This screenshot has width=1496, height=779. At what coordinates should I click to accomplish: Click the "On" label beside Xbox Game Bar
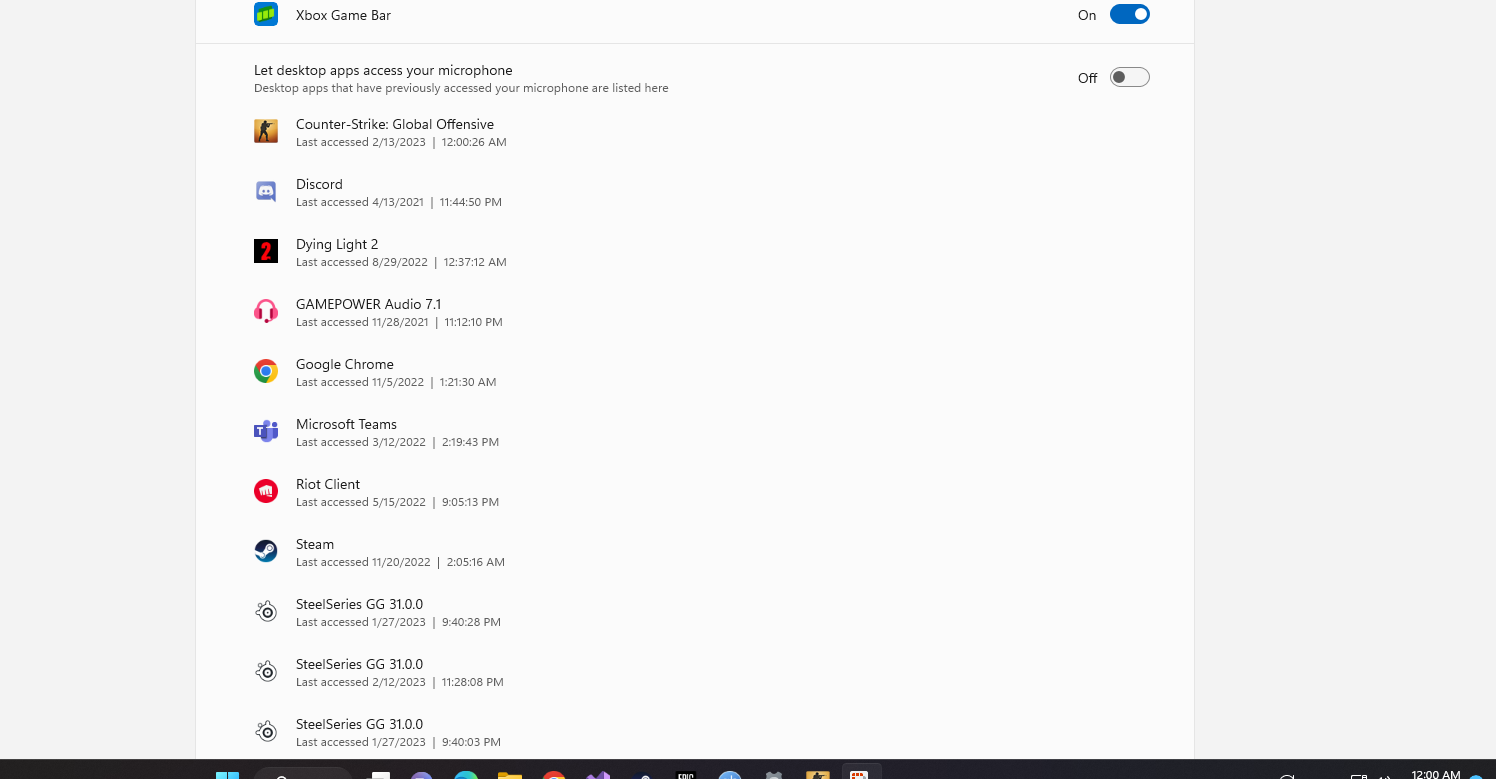tap(1087, 15)
